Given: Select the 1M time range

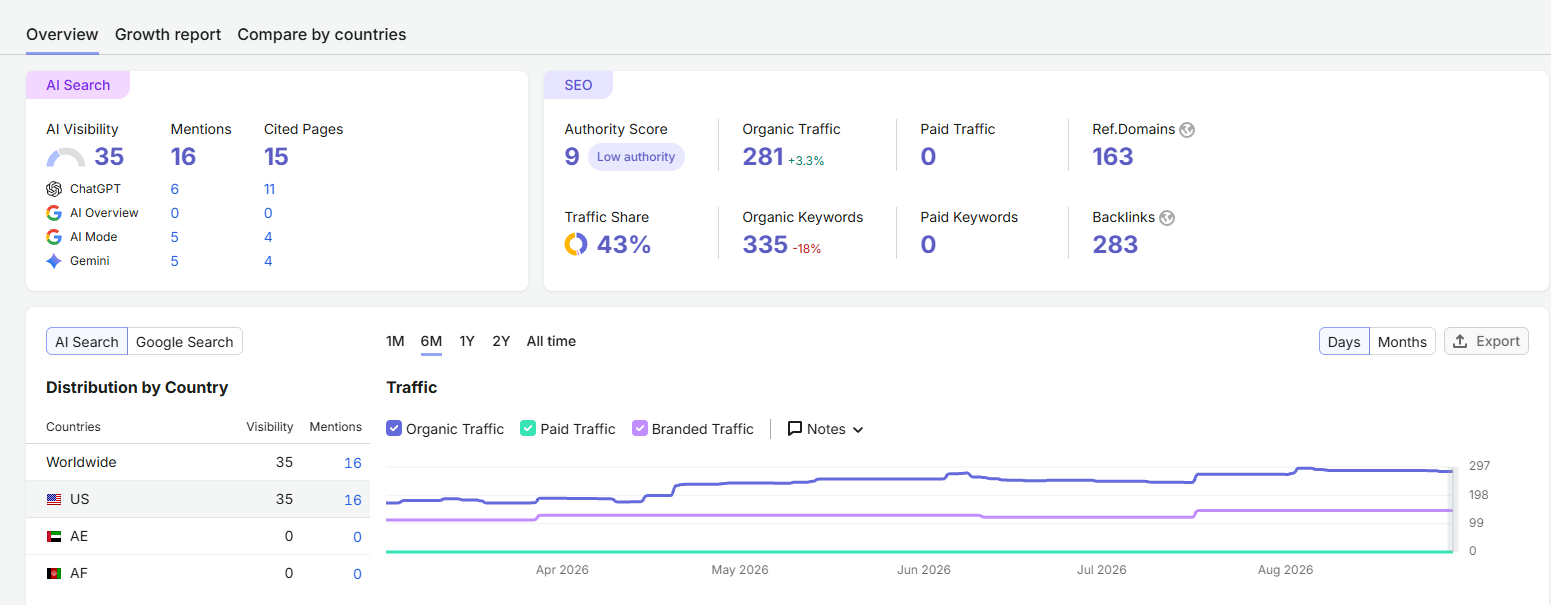Looking at the screenshot, I should click(x=395, y=341).
